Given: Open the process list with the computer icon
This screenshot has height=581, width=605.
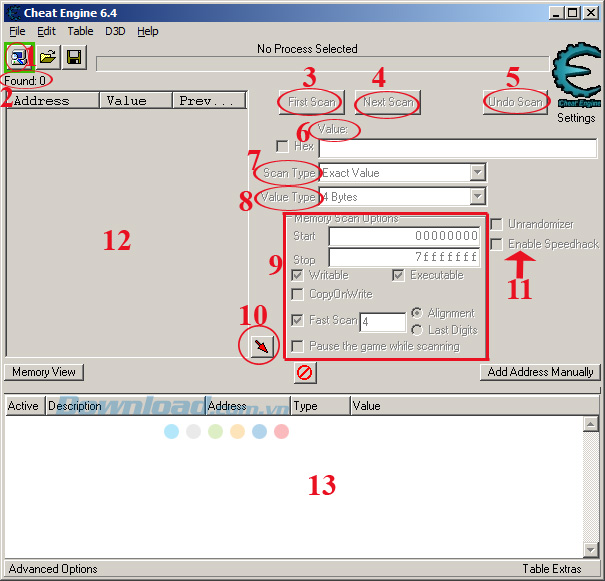Looking at the screenshot, I should point(19,57).
